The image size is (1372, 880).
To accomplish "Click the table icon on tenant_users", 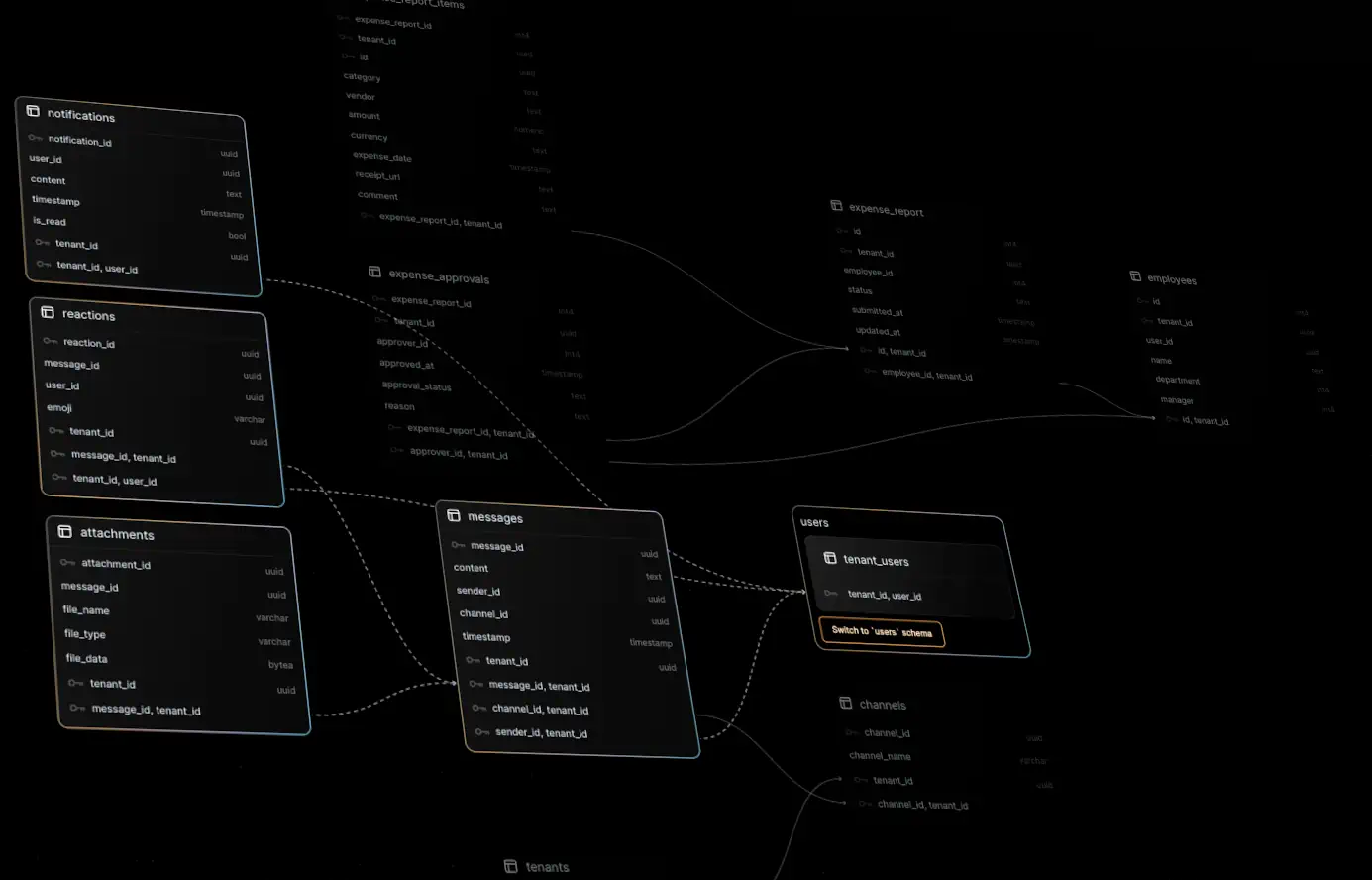I will 830,560.
